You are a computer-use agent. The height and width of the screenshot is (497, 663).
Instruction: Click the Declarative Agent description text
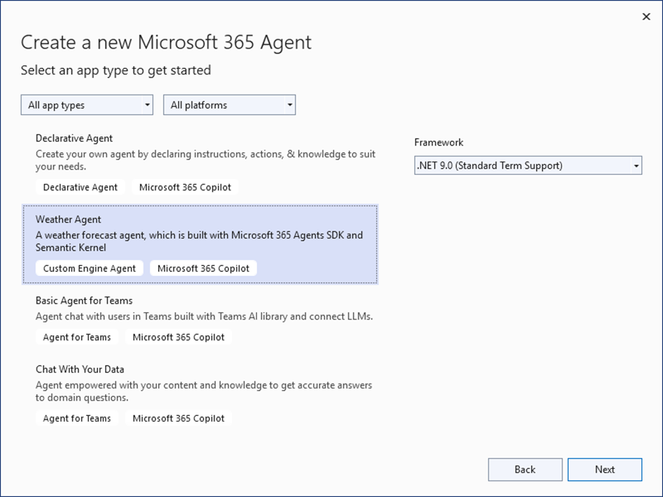click(x=205, y=160)
